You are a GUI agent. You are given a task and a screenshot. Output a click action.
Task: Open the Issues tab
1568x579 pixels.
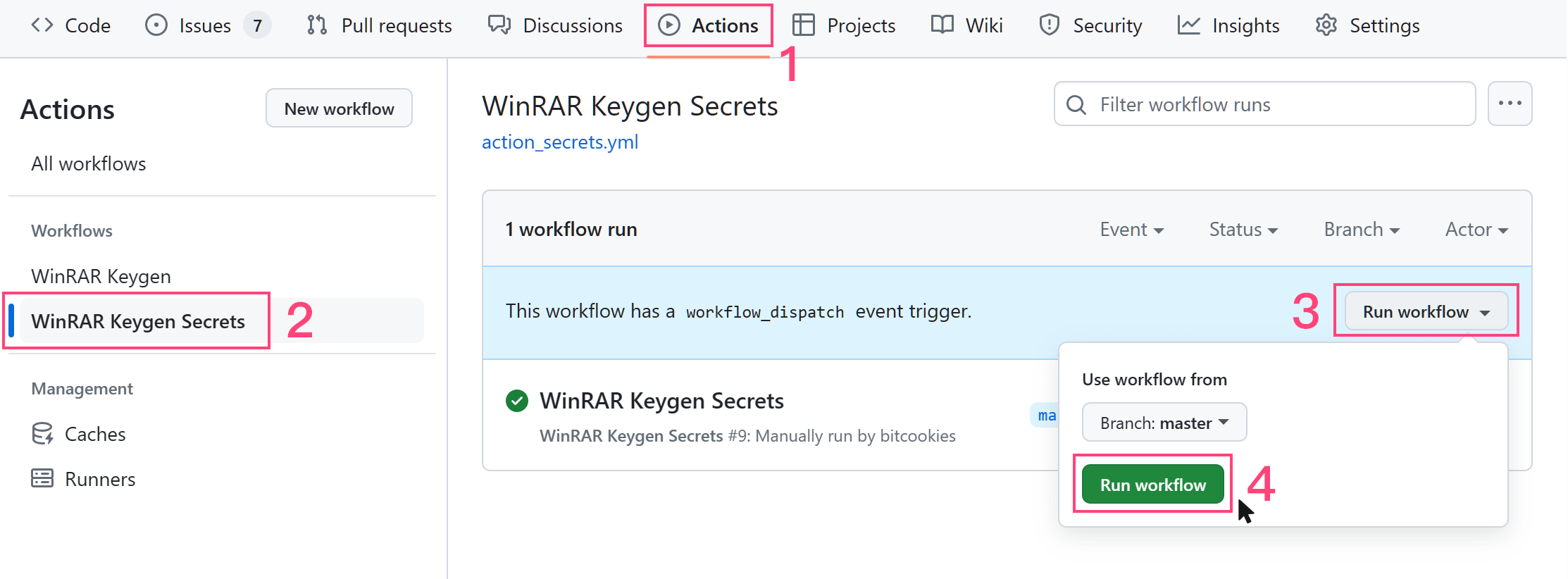[x=204, y=25]
